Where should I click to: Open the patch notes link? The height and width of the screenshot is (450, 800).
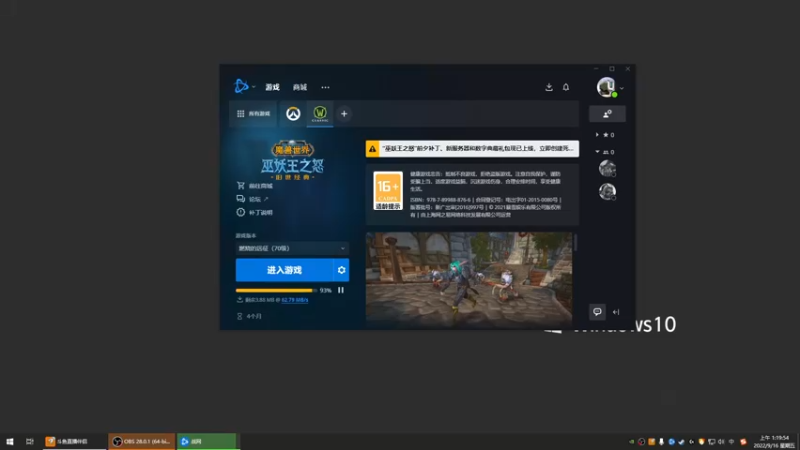(255, 212)
